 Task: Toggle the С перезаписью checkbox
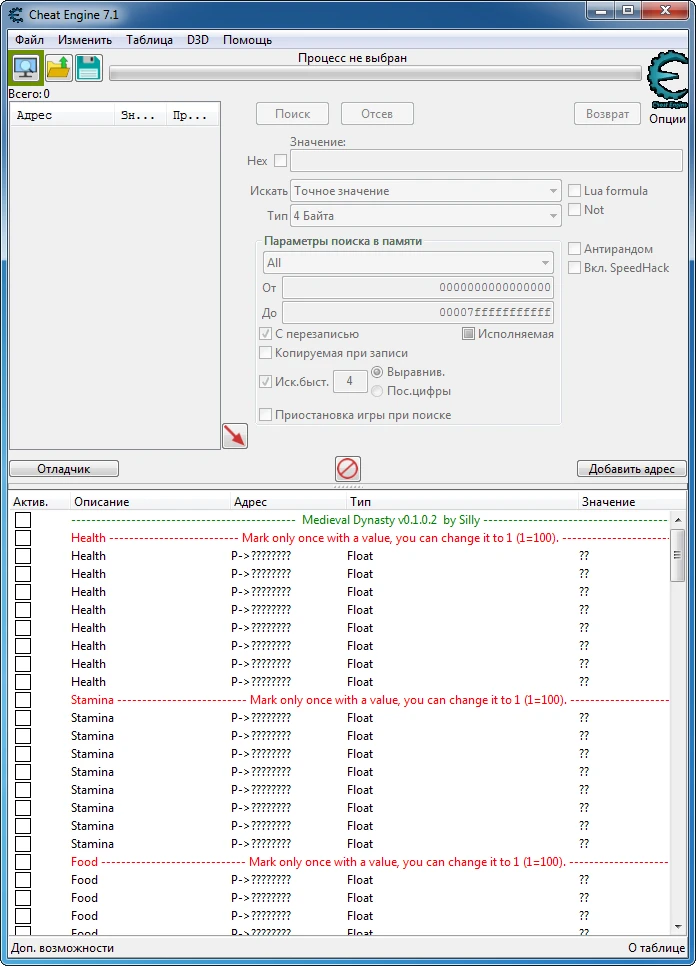(x=265, y=333)
